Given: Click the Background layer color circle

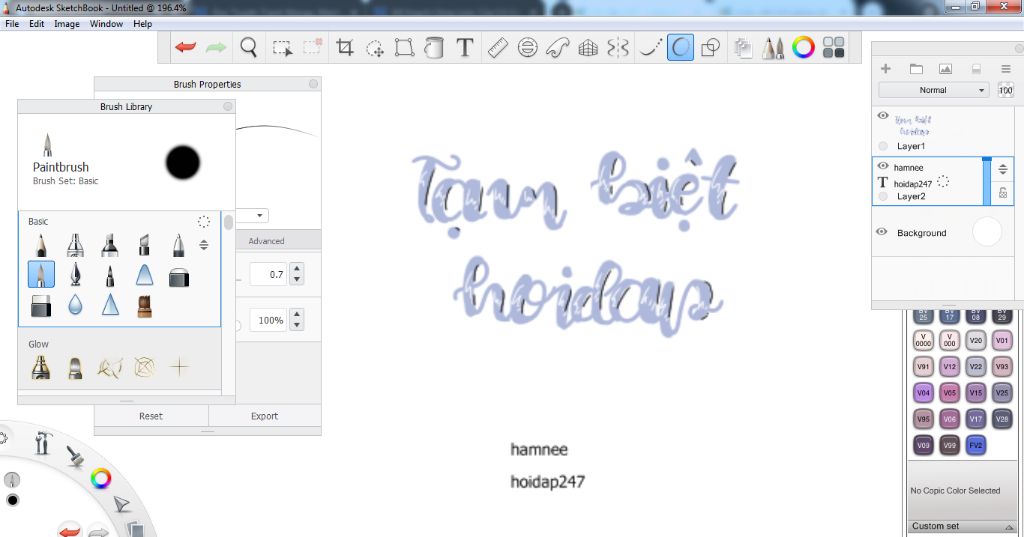Looking at the screenshot, I should click(986, 232).
